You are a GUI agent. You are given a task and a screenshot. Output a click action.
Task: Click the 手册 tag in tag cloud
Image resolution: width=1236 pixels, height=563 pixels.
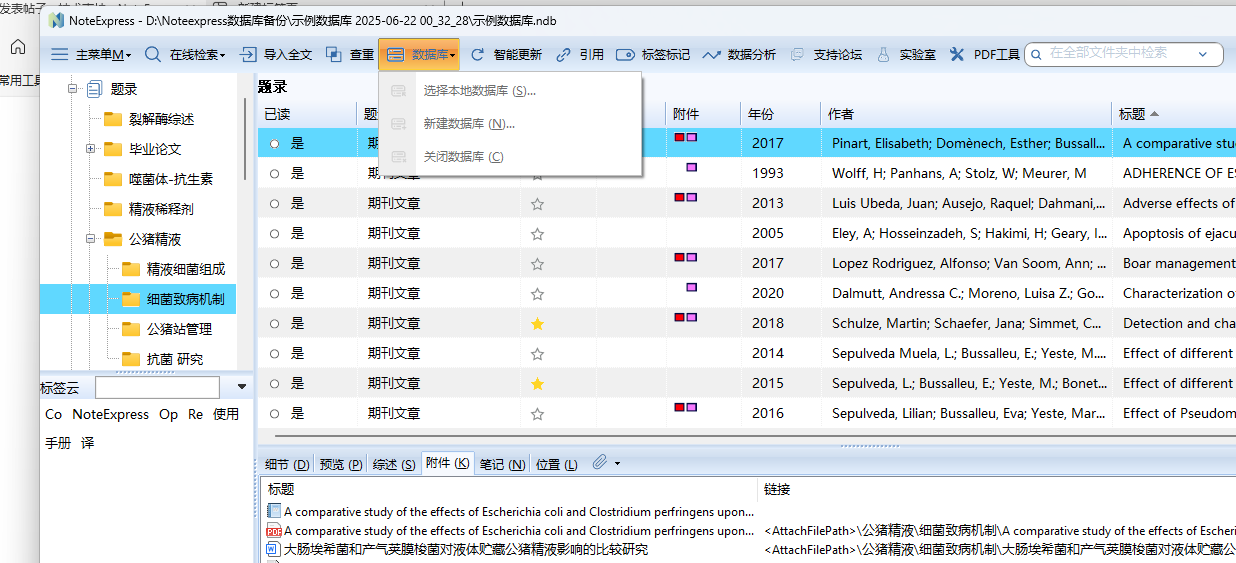click(x=58, y=442)
